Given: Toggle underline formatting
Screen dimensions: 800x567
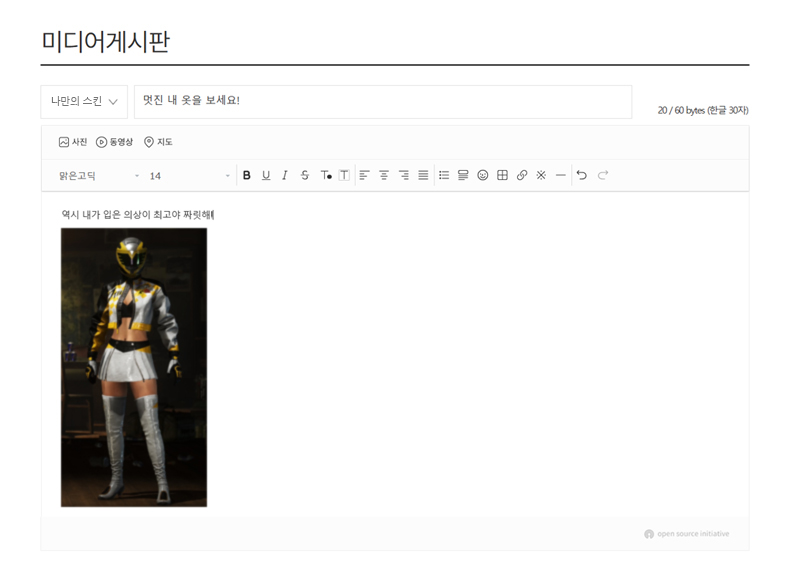Looking at the screenshot, I should (x=266, y=175).
